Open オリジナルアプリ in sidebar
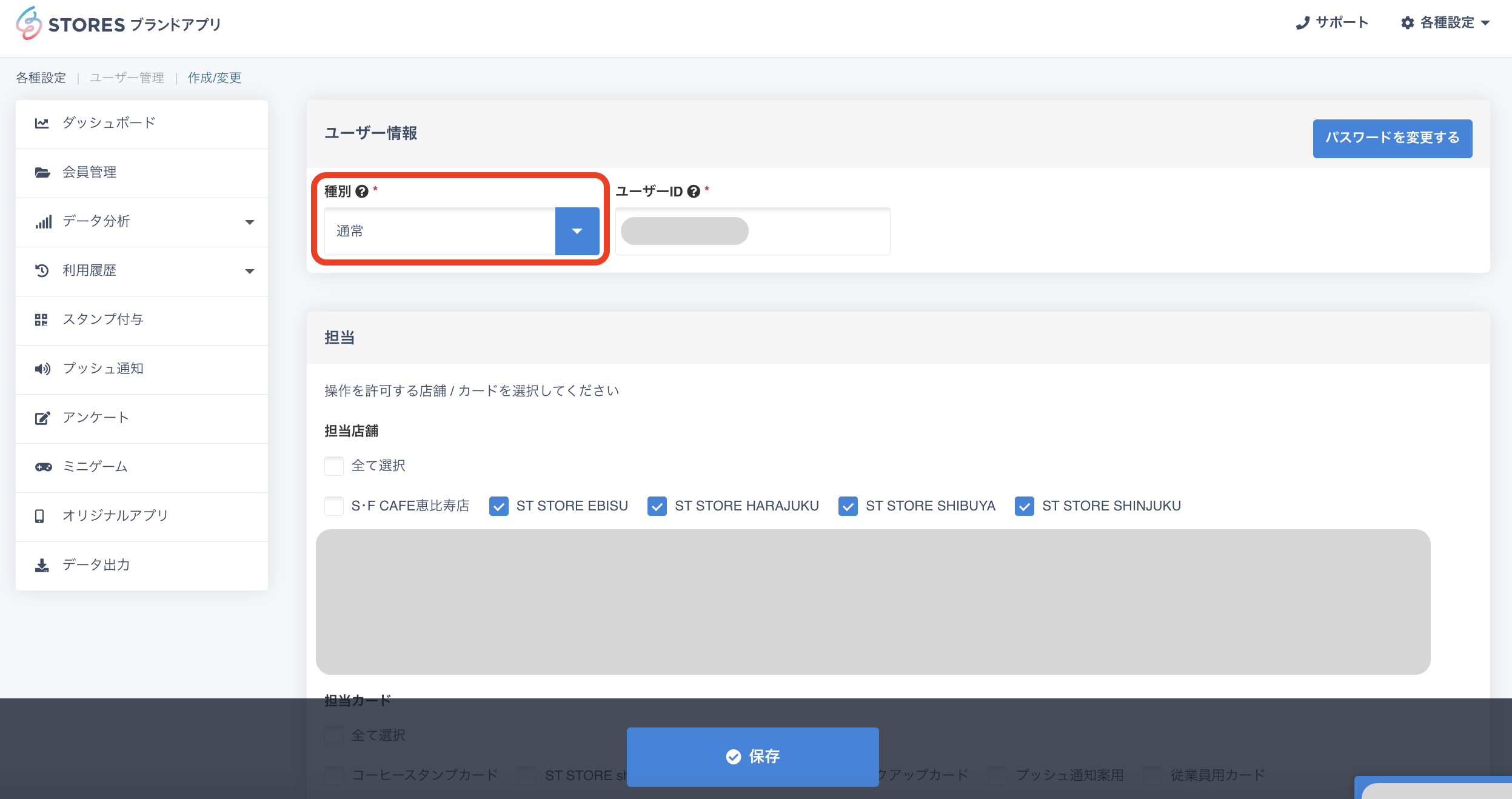Viewport: 1512px width, 799px height. (x=115, y=515)
